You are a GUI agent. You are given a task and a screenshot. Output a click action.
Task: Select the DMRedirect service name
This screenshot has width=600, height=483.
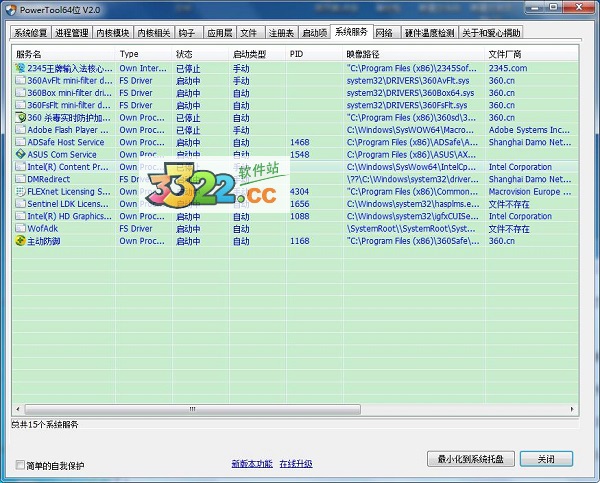[49, 179]
